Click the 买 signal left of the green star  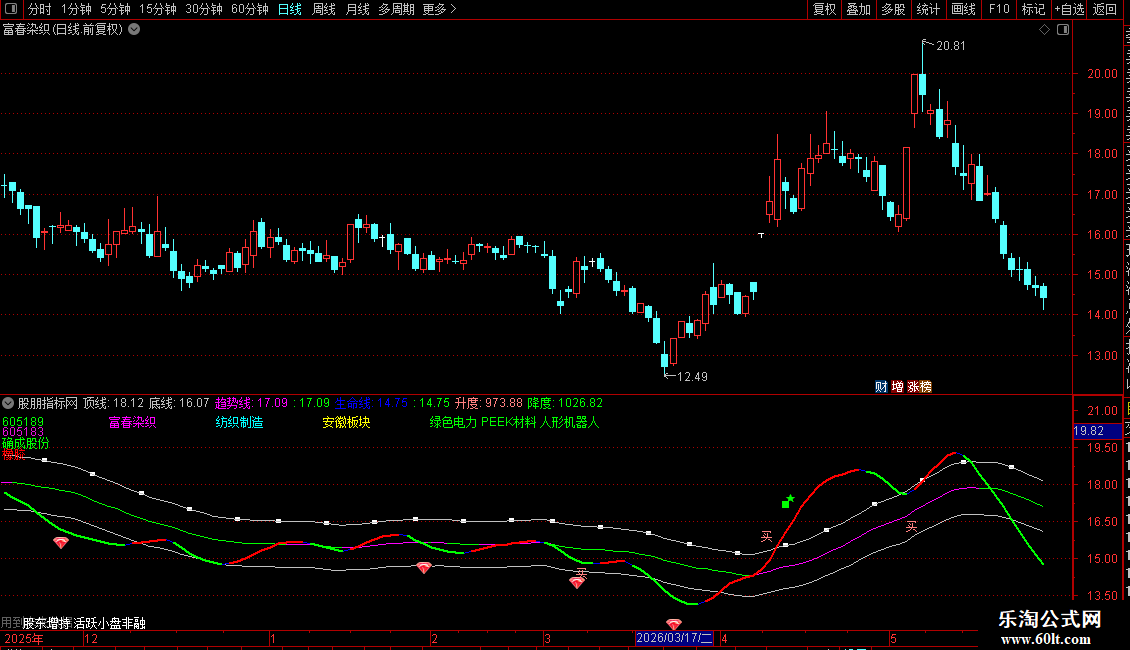(x=766, y=536)
